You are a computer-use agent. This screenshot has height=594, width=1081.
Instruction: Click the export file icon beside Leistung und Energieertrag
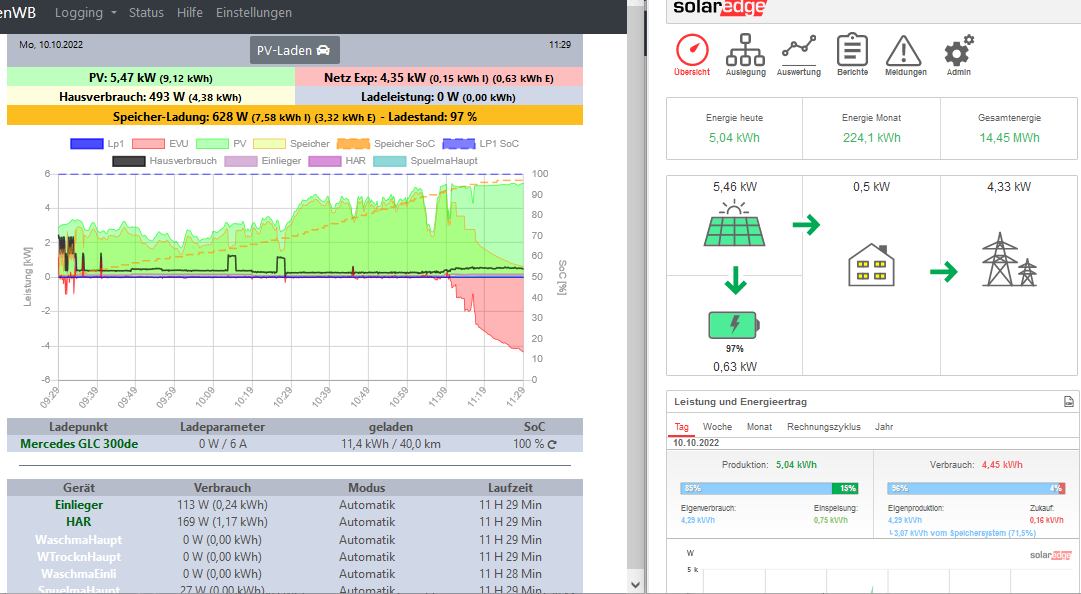tap(1068, 402)
